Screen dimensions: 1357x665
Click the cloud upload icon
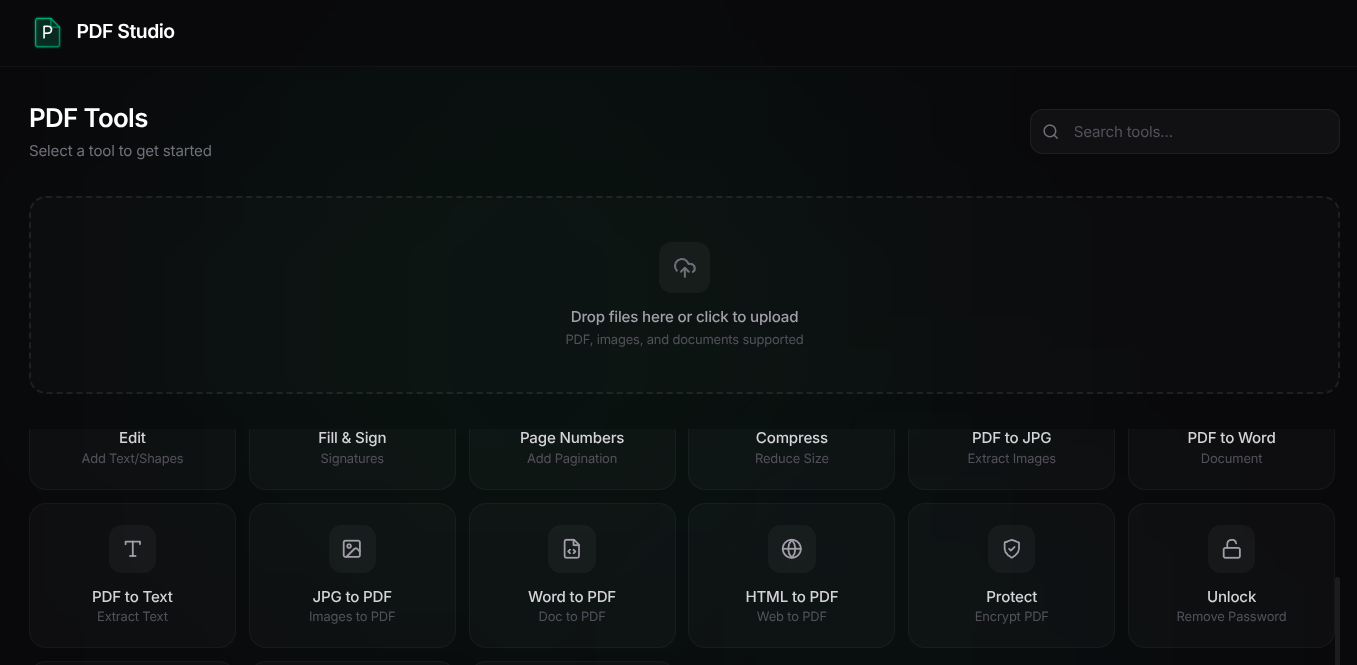pos(684,267)
